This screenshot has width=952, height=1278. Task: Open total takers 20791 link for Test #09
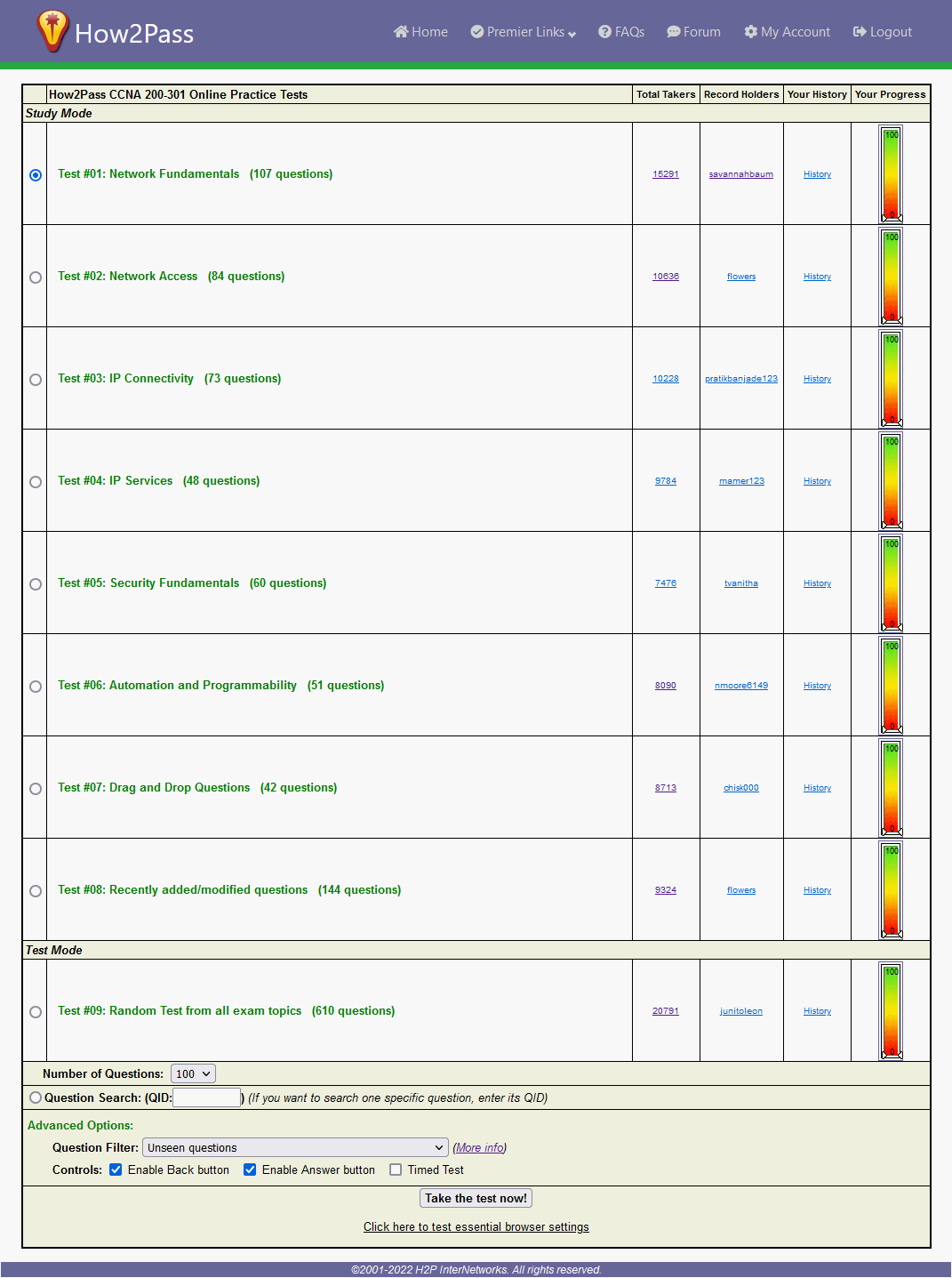pos(666,1011)
